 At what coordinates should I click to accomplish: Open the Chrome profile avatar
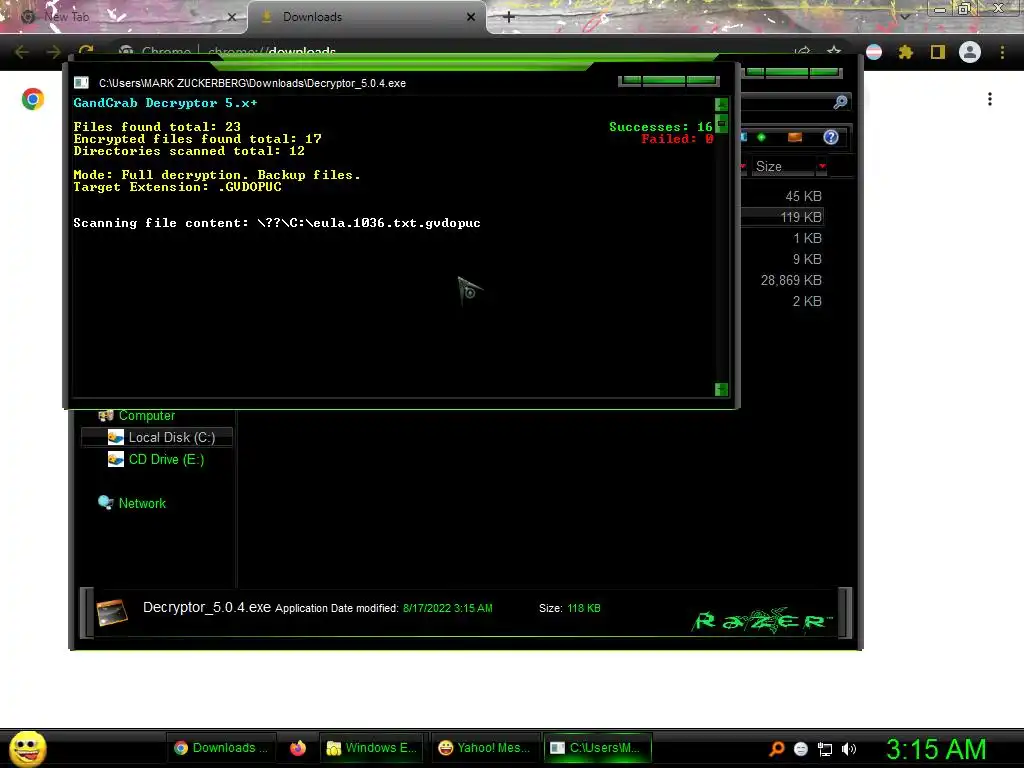(x=970, y=52)
